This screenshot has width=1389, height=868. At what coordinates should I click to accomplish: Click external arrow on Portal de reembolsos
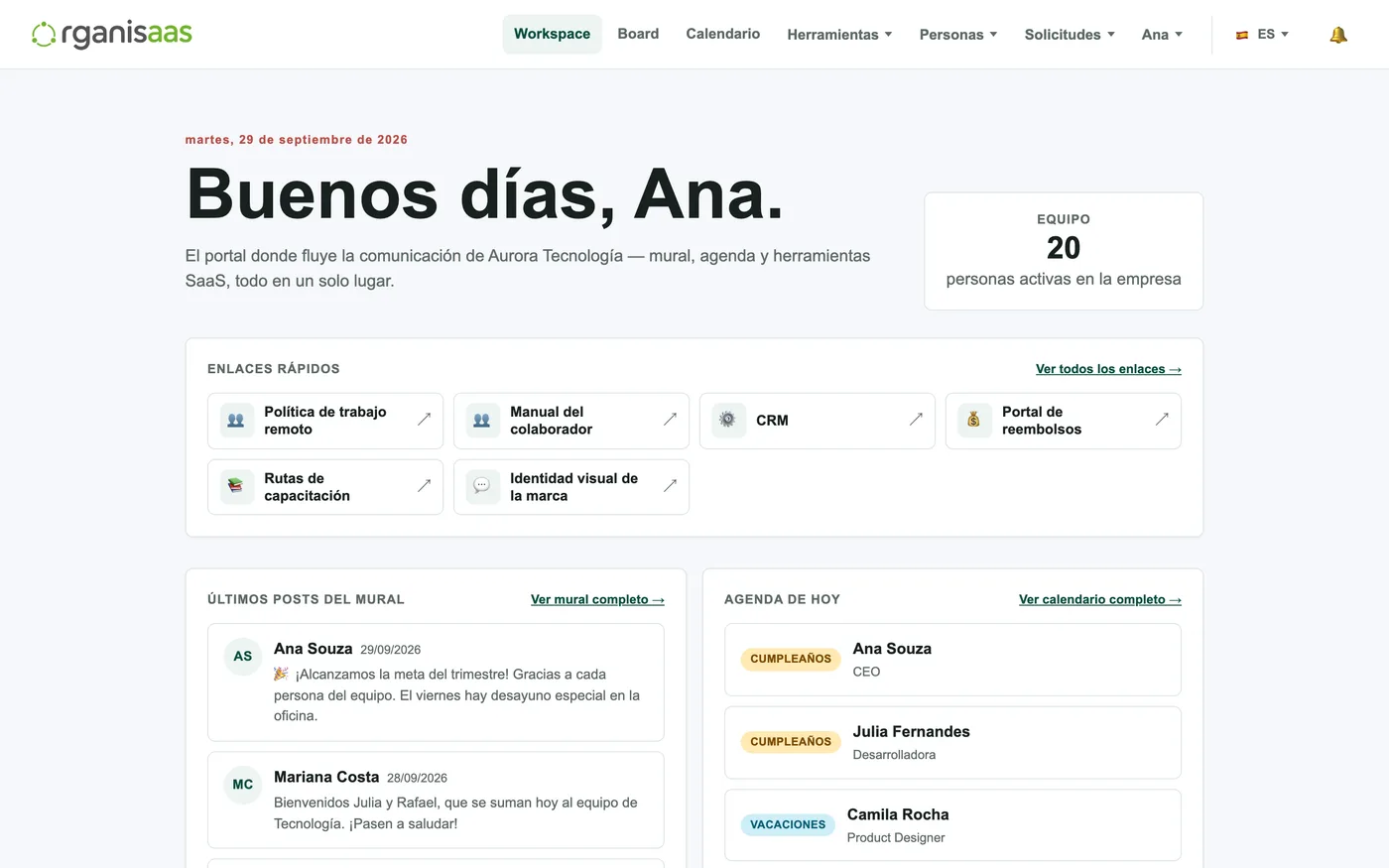(1162, 420)
